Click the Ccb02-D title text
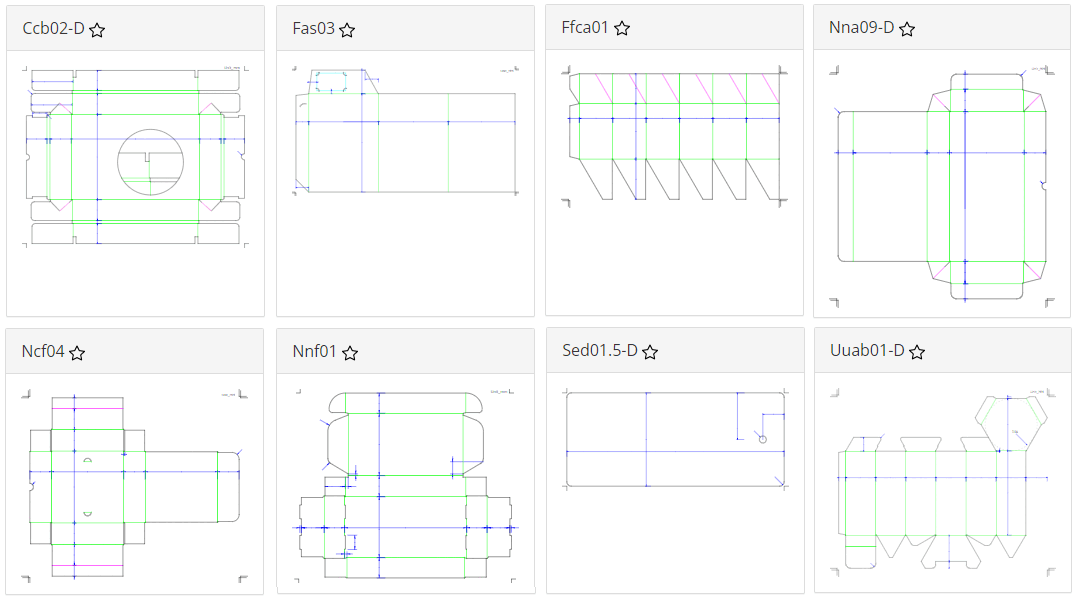 [53, 28]
